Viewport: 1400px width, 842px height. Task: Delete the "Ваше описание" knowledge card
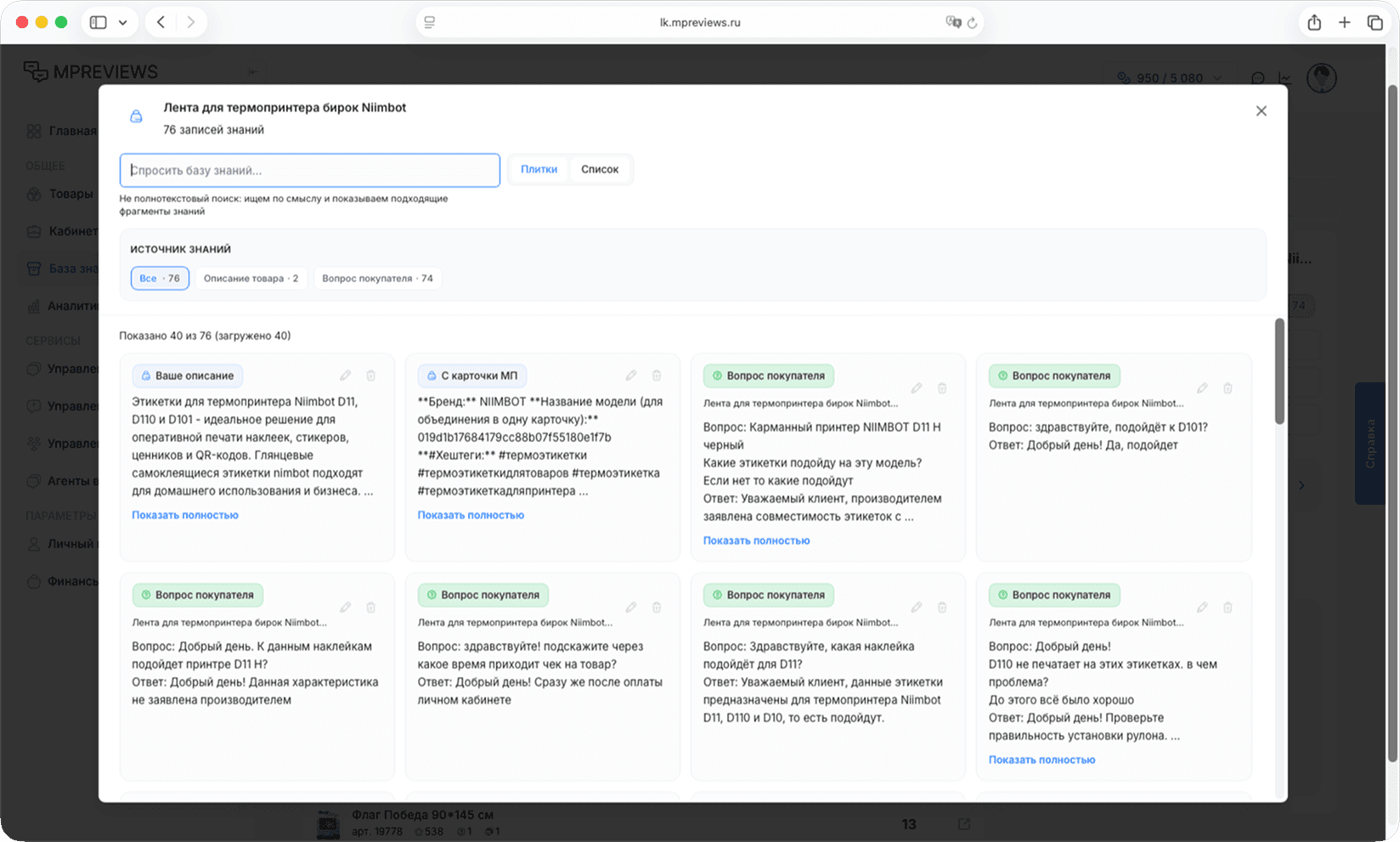tap(371, 376)
